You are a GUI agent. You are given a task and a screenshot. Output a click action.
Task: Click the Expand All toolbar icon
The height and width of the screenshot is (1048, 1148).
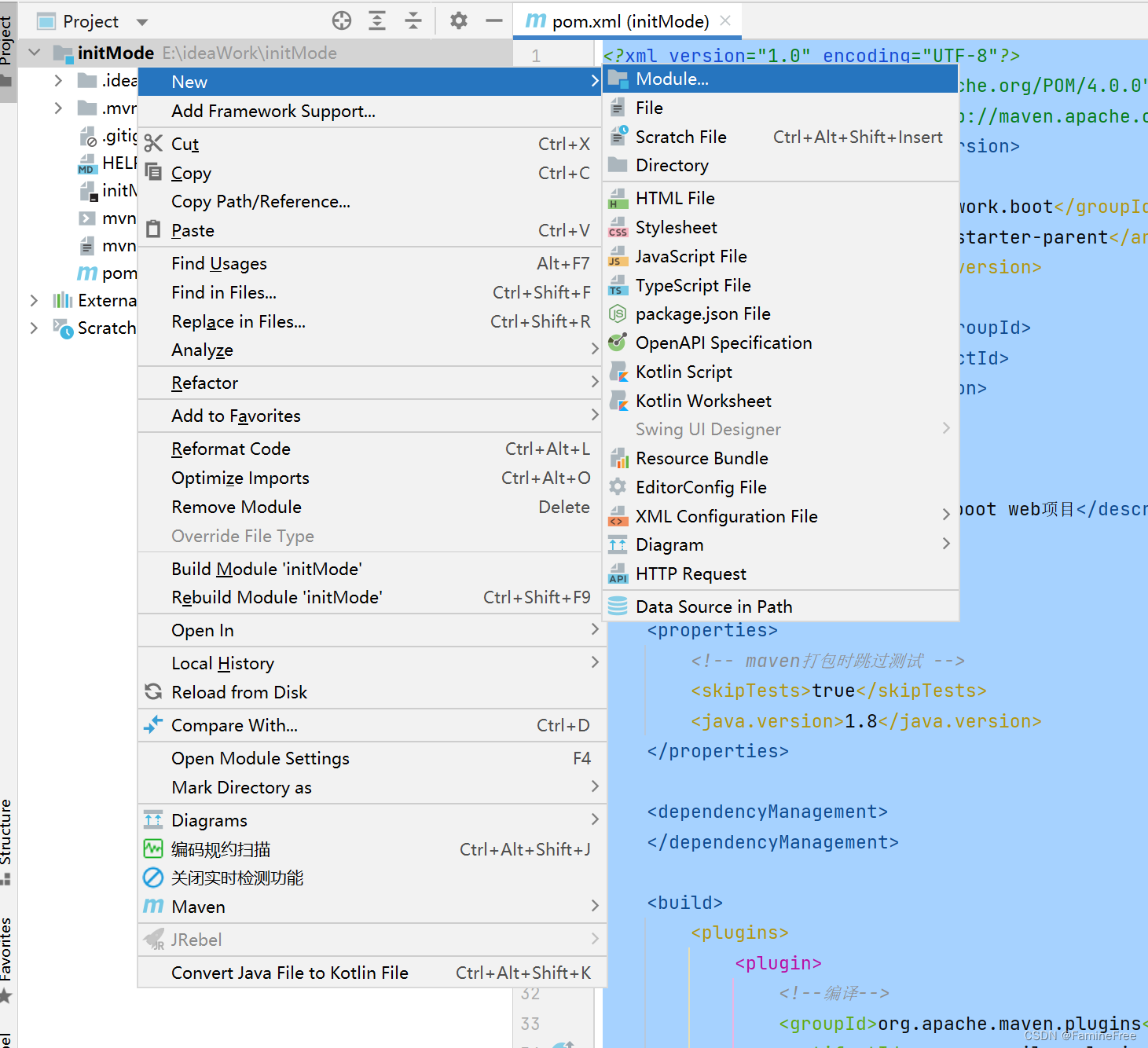click(377, 21)
